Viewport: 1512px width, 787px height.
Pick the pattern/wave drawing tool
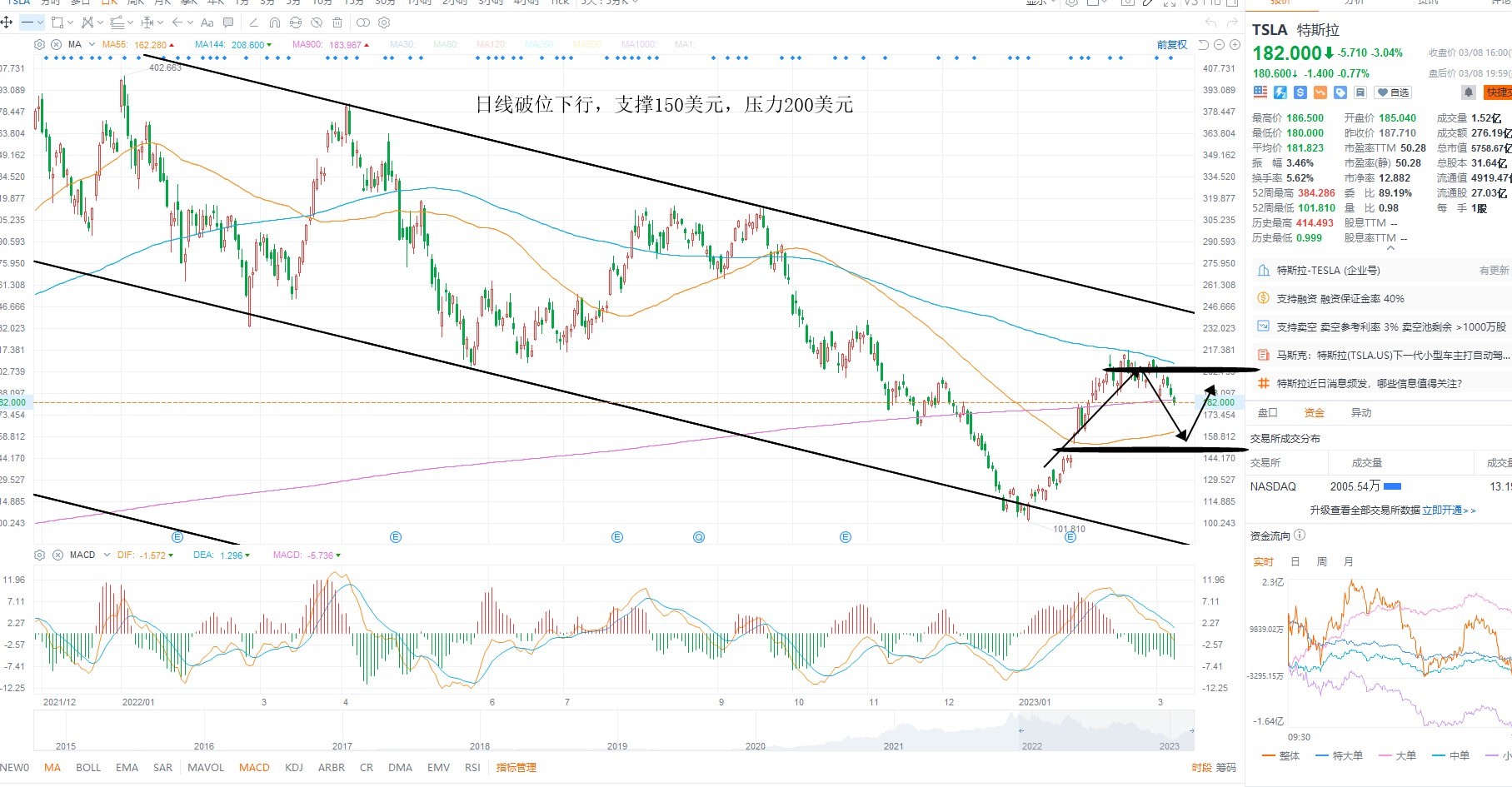(87, 22)
